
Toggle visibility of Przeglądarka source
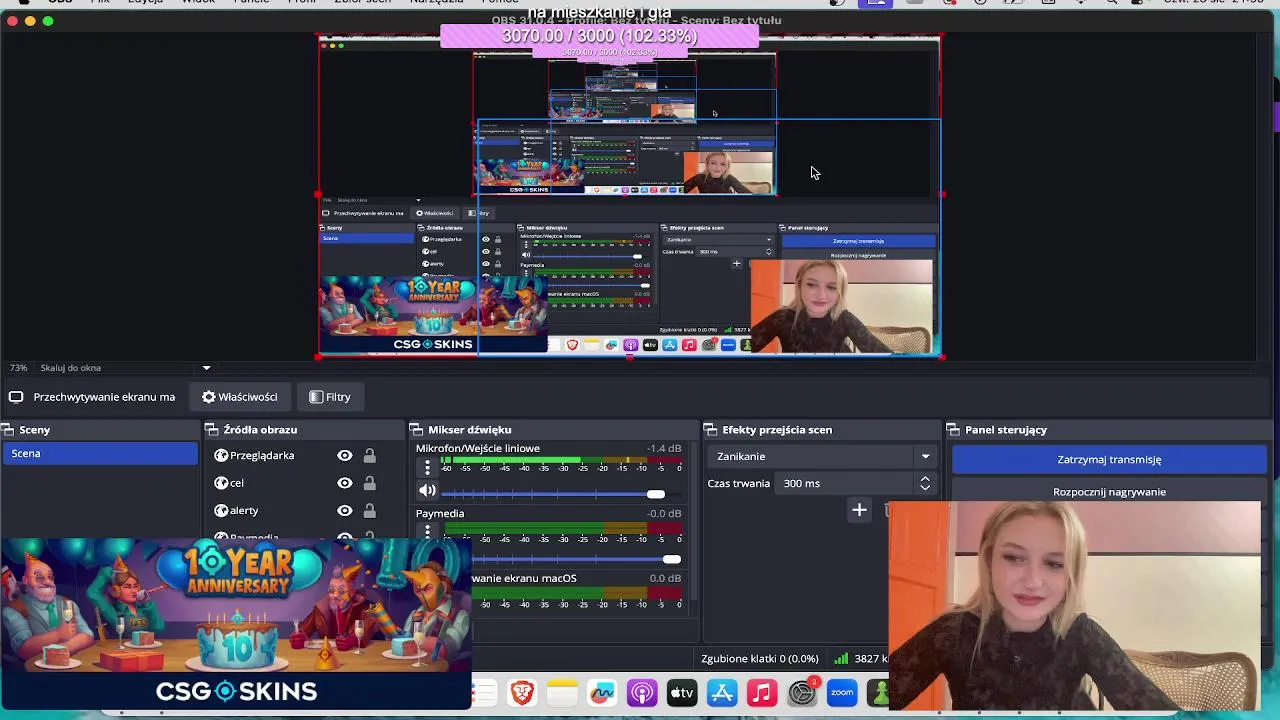point(345,455)
